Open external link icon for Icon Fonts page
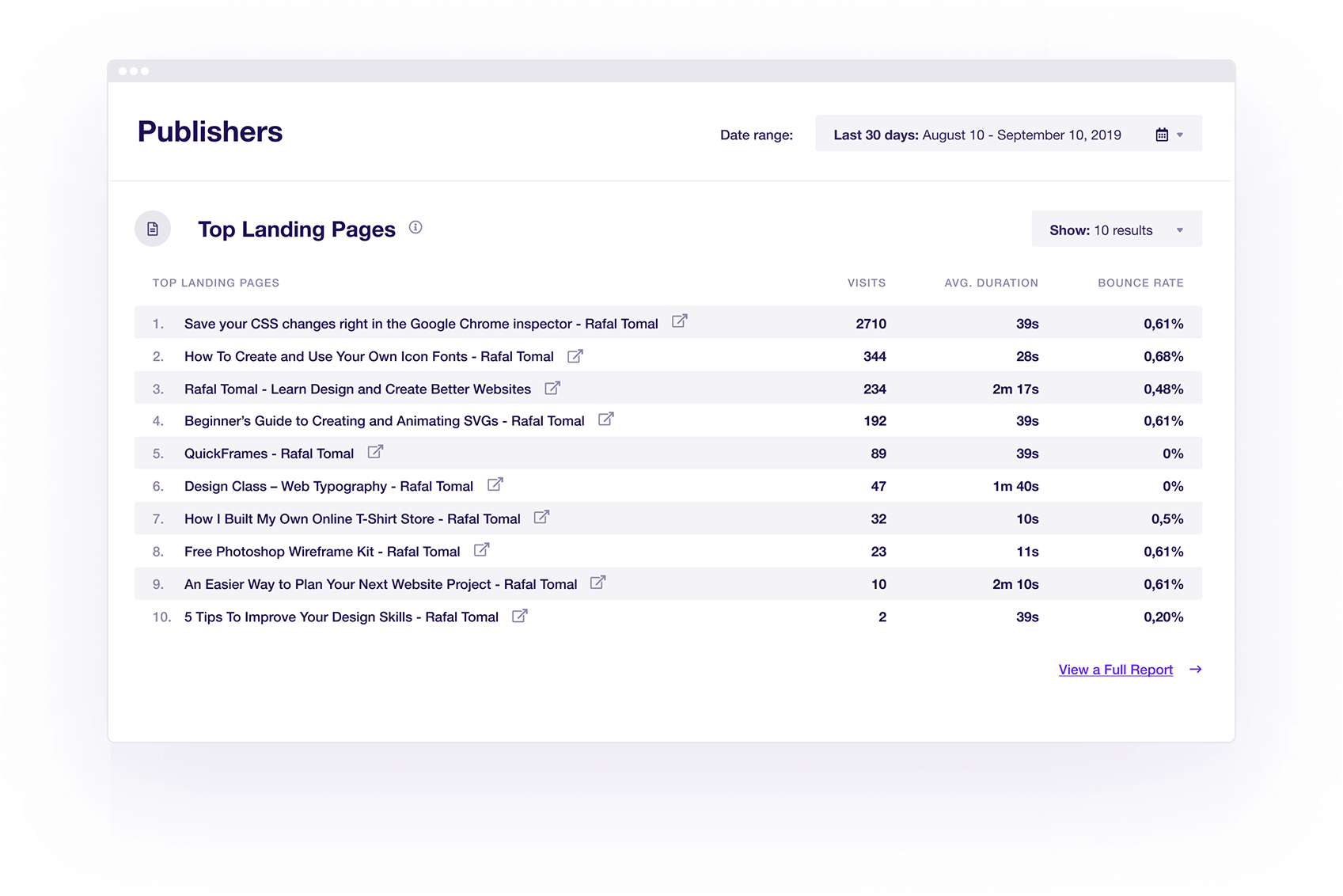 coord(575,356)
